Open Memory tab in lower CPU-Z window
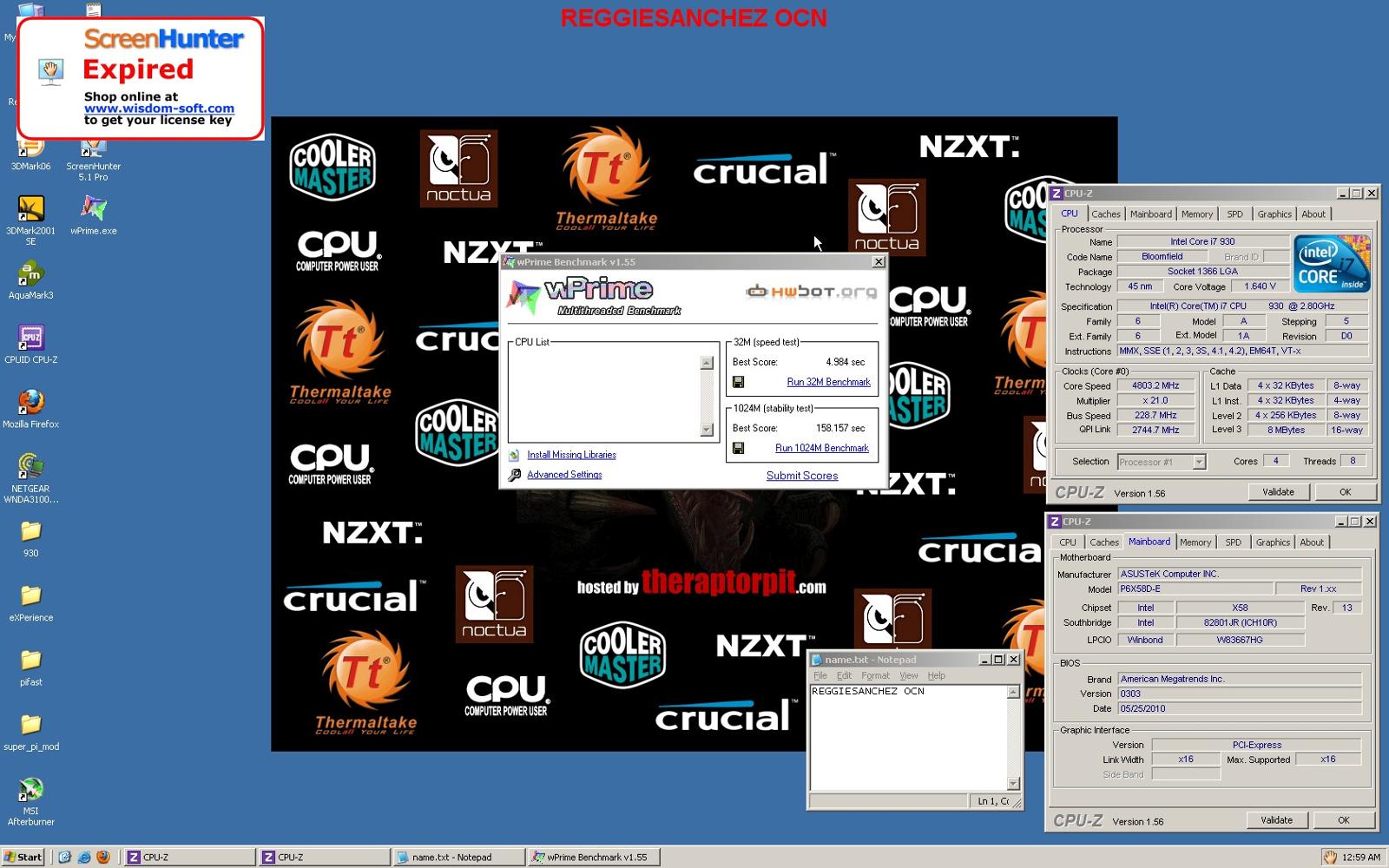This screenshot has width=1389, height=868. [1195, 542]
